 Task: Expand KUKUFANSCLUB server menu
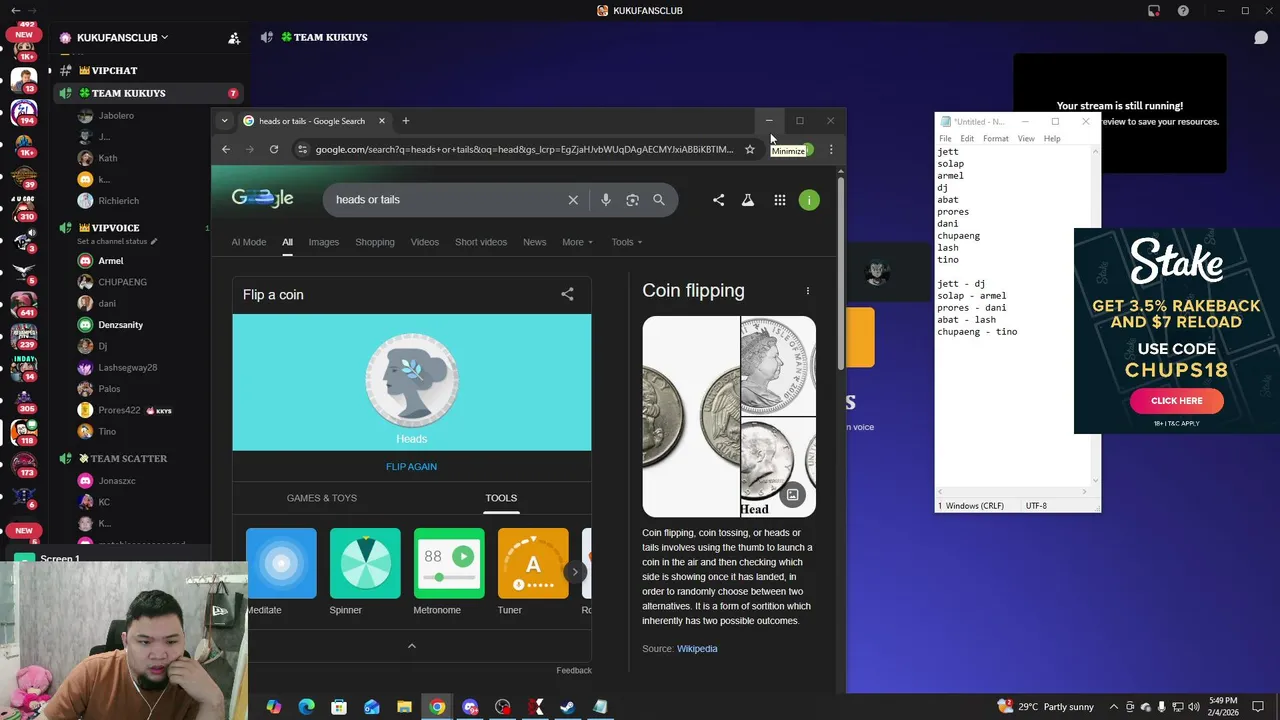pyautogui.click(x=122, y=38)
